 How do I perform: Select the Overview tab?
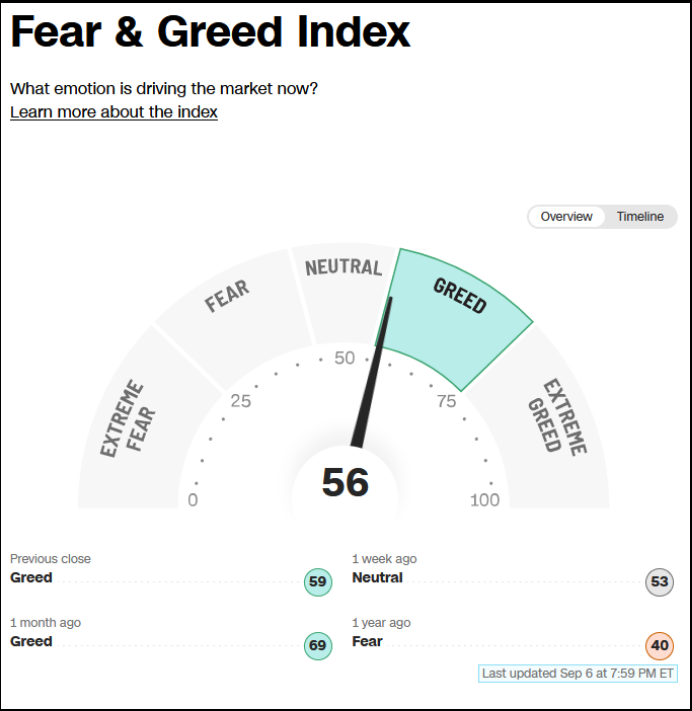coord(566,217)
